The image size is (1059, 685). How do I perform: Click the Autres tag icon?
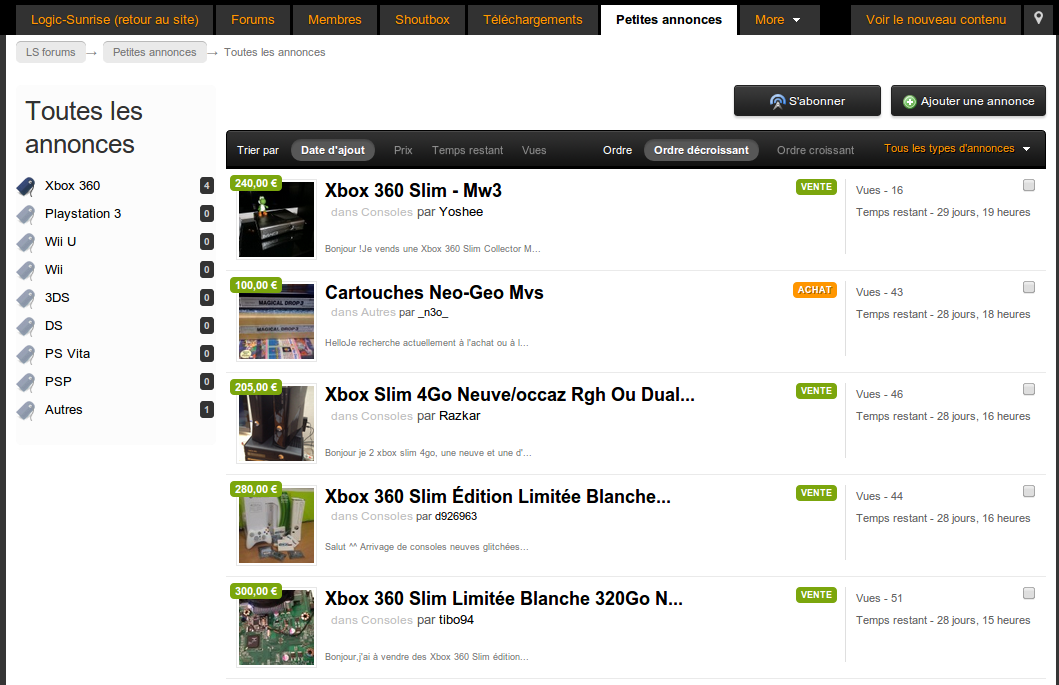point(26,411)
